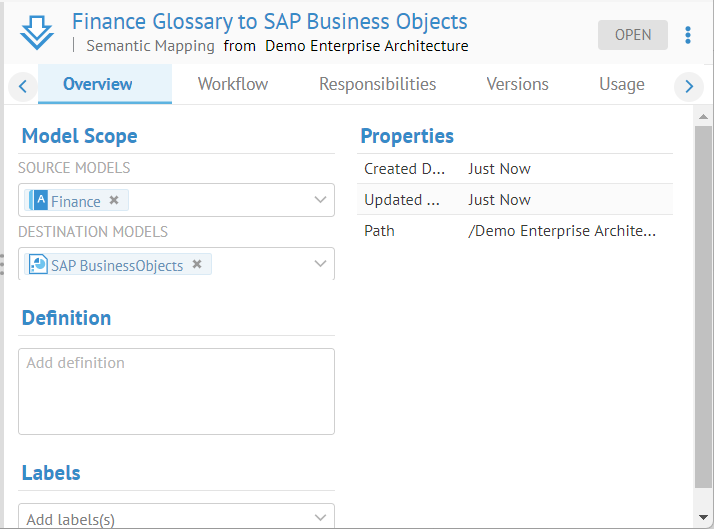Go to the Usage tab
Viewport: 714px width, 529px height.
(x=621, y=84)
